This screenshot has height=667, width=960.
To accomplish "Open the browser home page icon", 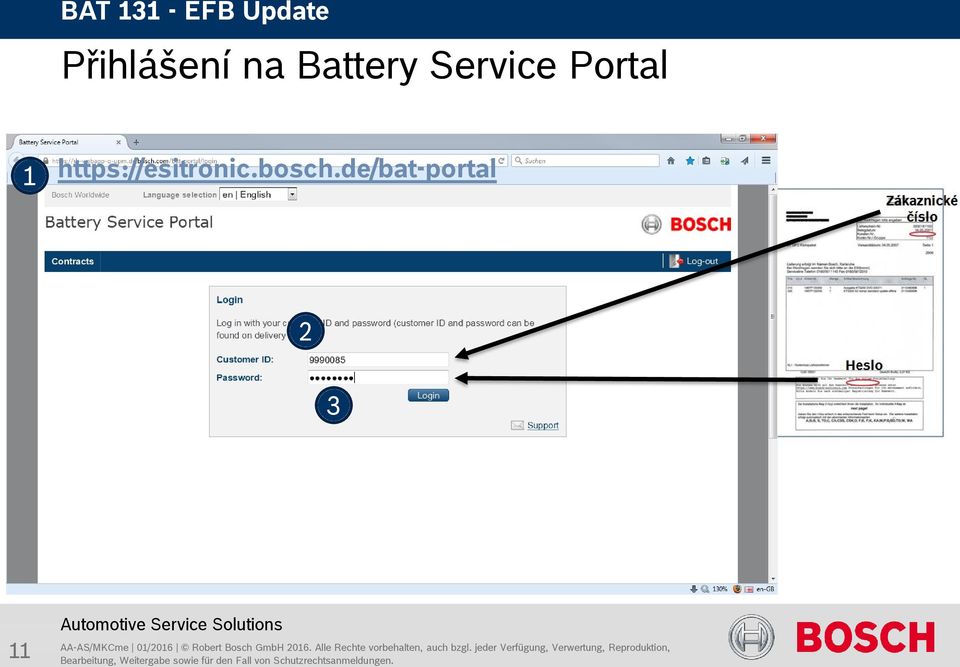I will click(x=670, y=160).
